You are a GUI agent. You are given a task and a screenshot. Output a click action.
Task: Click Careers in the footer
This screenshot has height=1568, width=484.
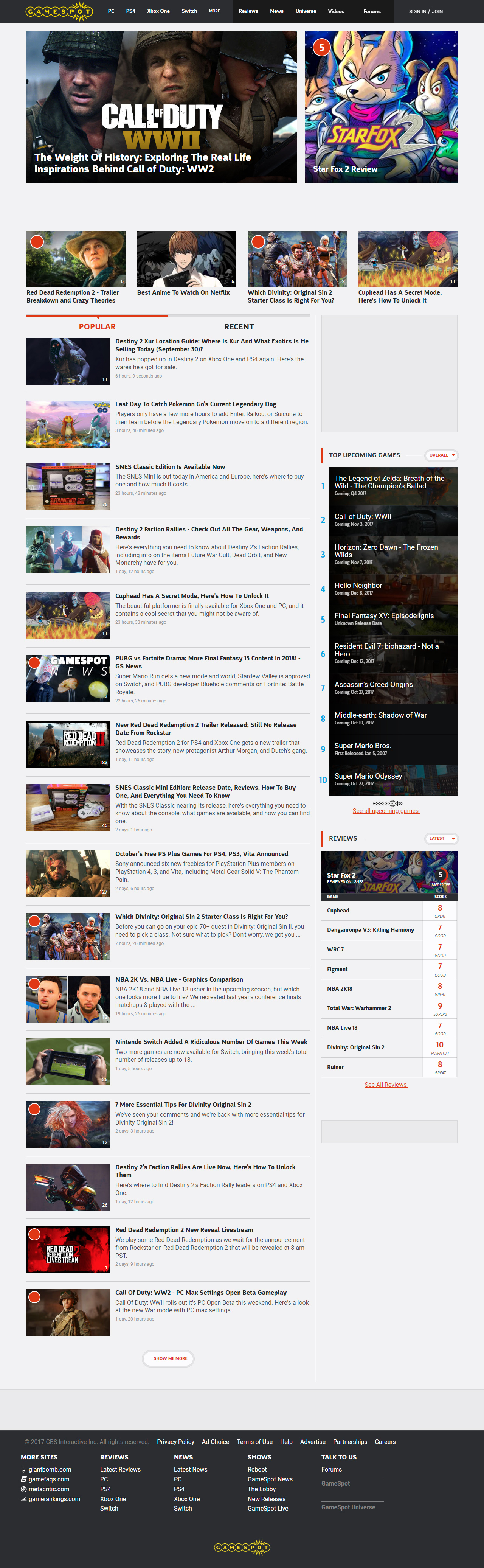coord(385,1442)
